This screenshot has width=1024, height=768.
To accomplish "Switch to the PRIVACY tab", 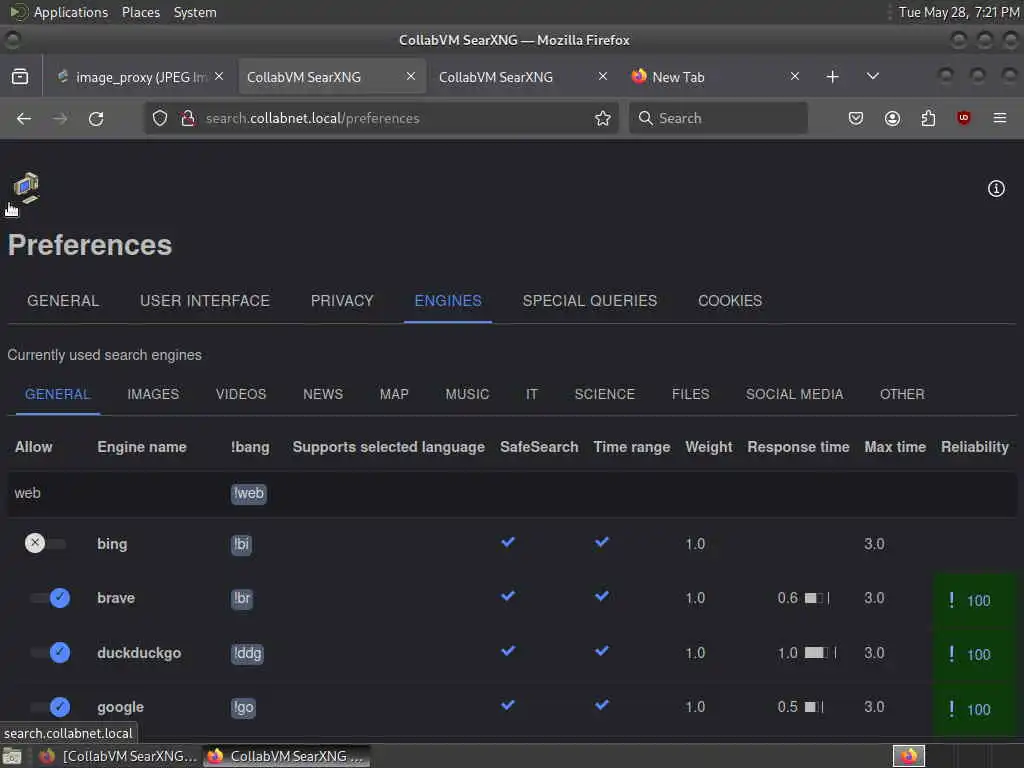I will point(342,300).
